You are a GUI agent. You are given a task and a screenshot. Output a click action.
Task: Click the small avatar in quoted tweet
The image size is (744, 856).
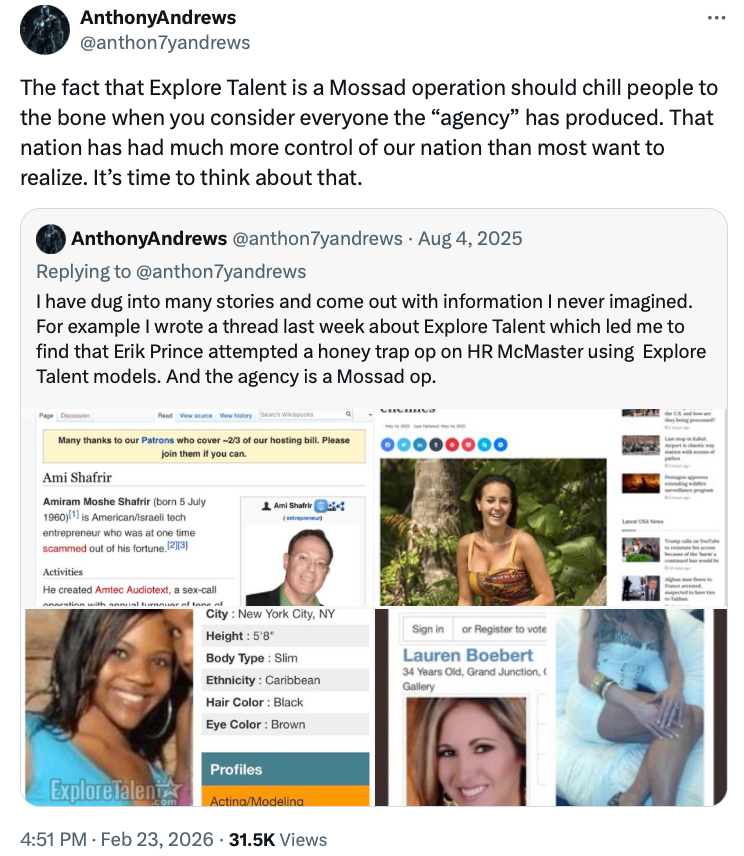click(51, 239)
